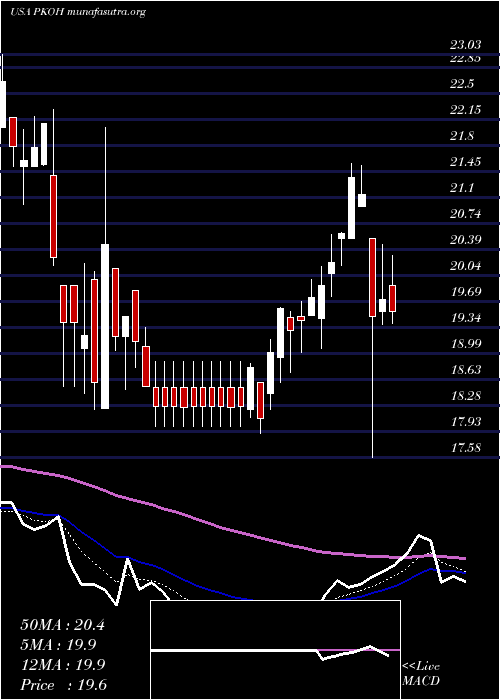Click the 12MA : 19.9 readout

tap(62, 665)
